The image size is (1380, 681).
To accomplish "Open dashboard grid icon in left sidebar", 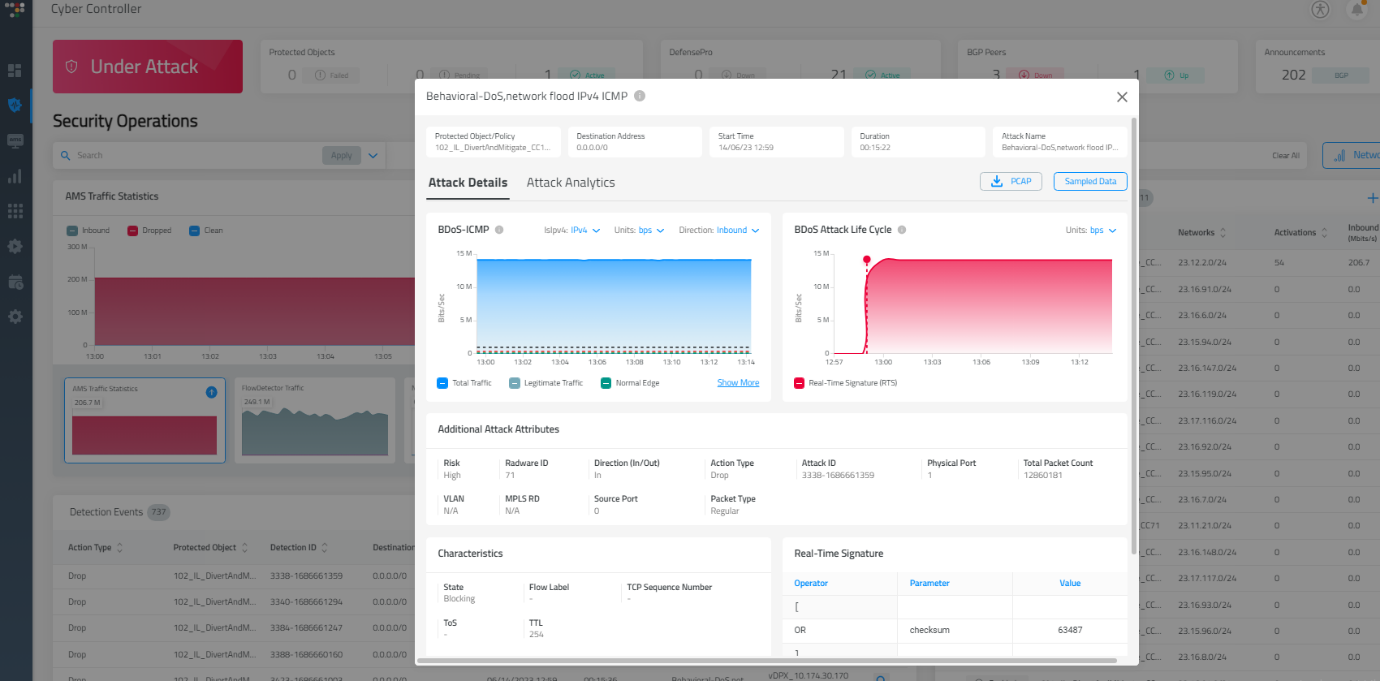I will (x=15, y=70).
